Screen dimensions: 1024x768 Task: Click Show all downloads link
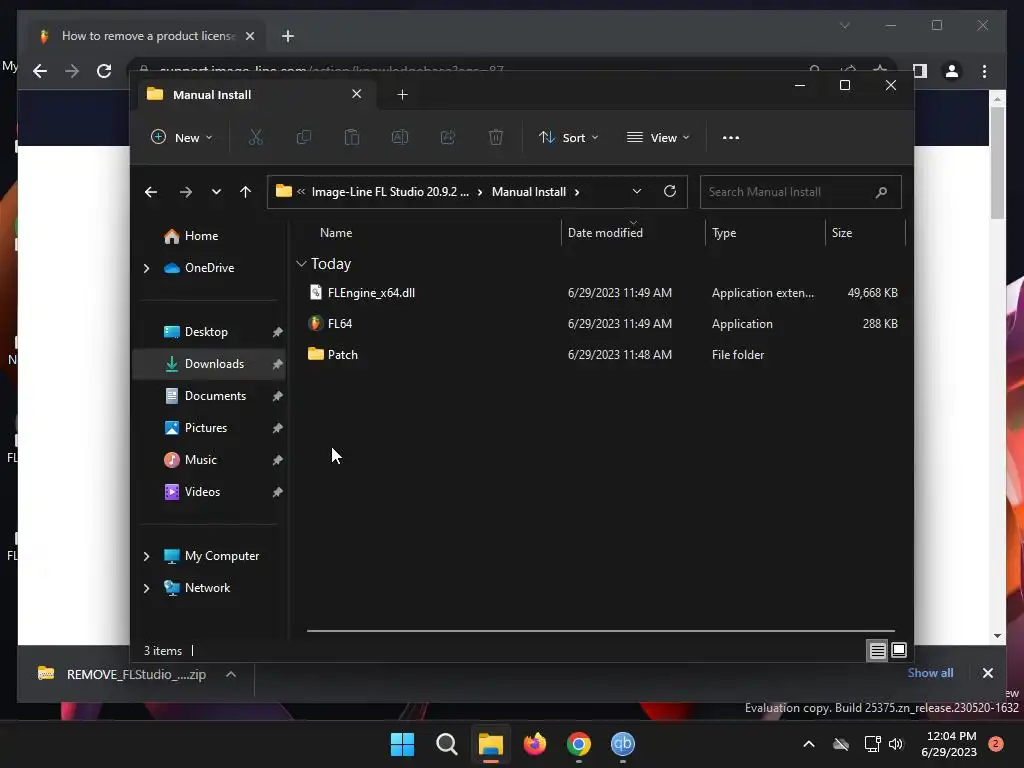pos(930,673)
